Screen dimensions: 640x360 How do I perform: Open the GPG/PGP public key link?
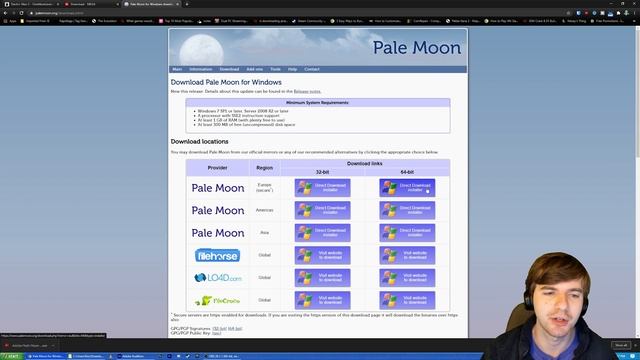pos(217,333)
